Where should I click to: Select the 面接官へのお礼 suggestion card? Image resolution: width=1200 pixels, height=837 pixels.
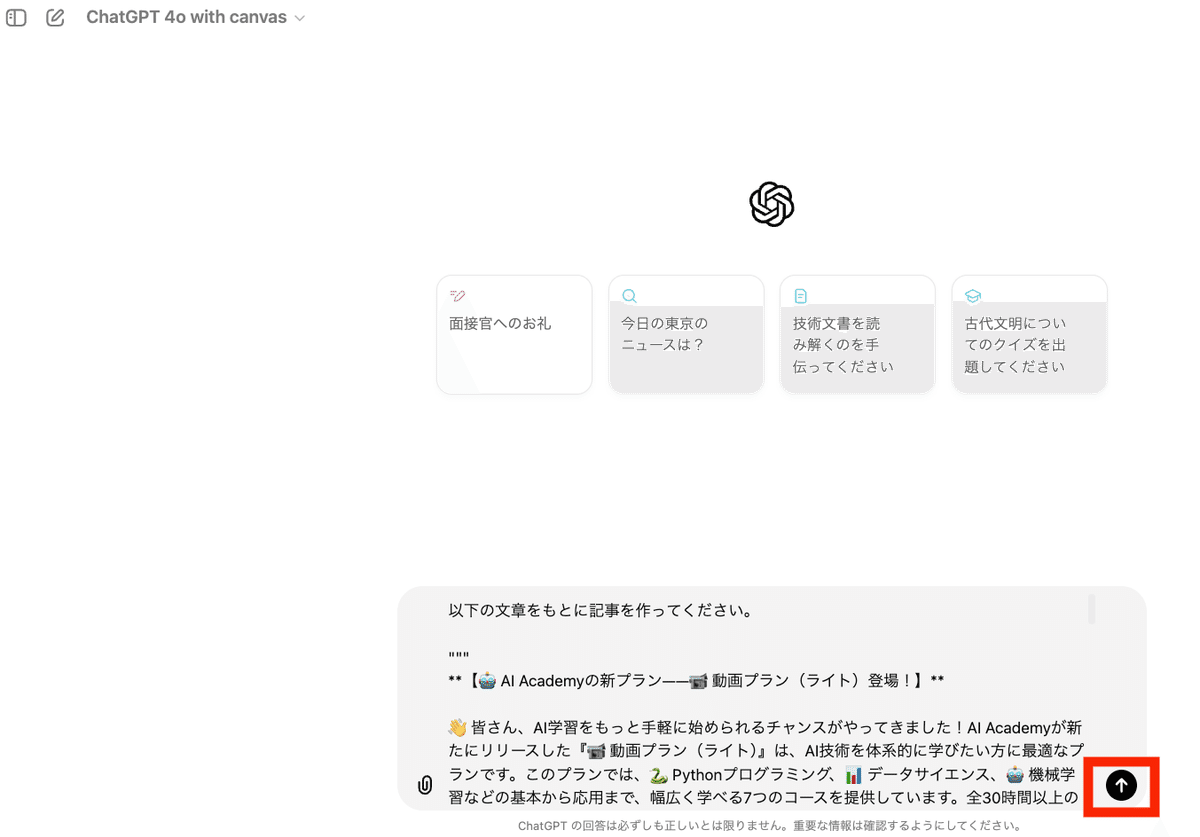click(x=514, y=335)
